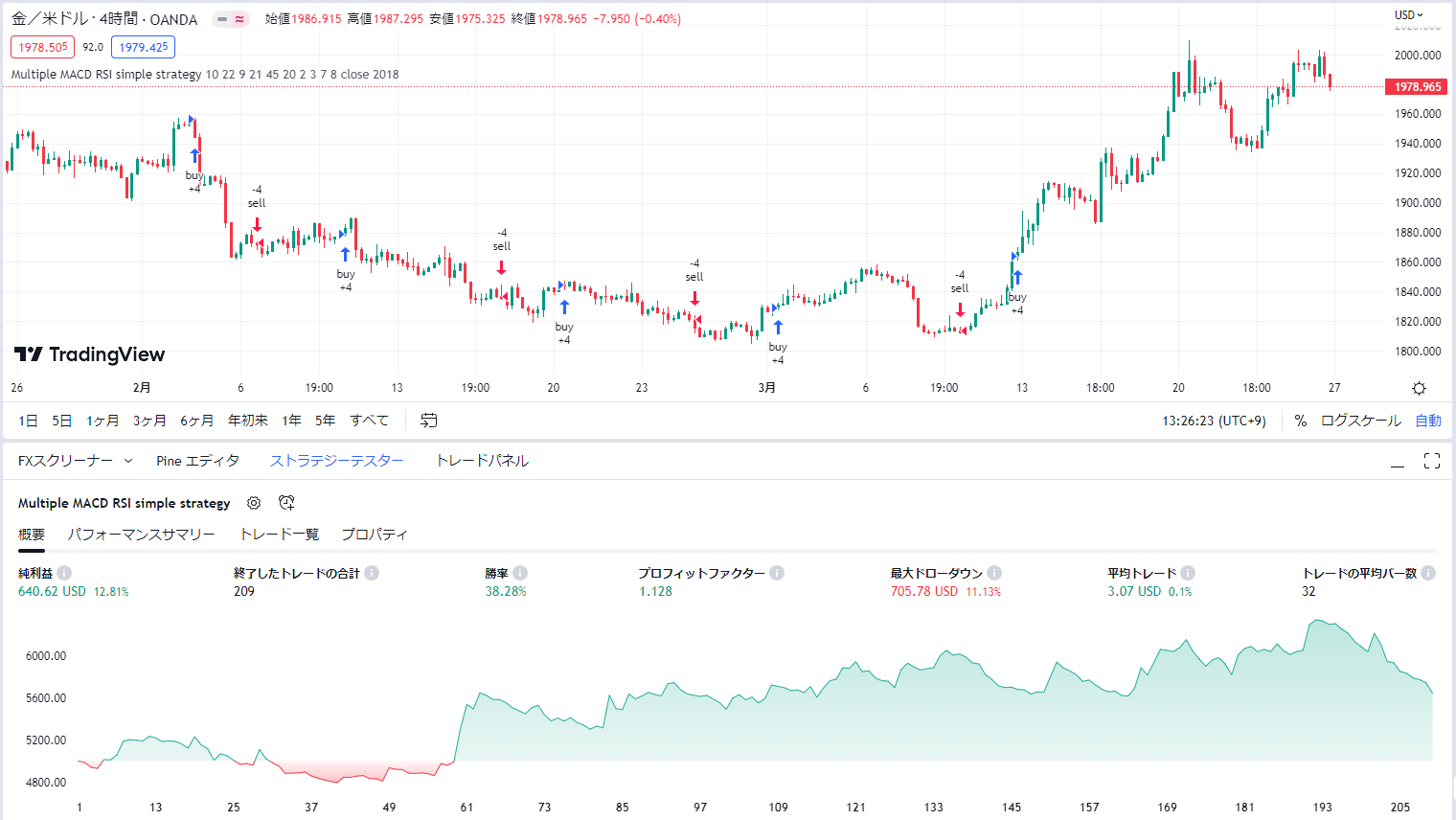Click net profit value 640.62 USD

click(52, 591)
